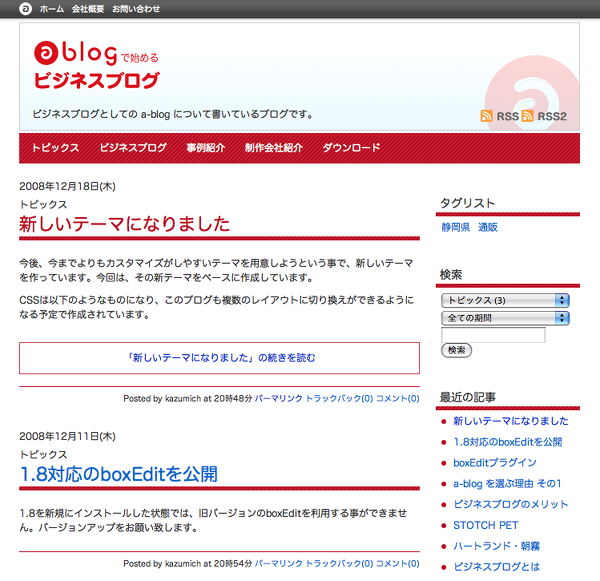
Task: Click the a-blog logo icon in top bar
Action: click(x=25, y=8)
